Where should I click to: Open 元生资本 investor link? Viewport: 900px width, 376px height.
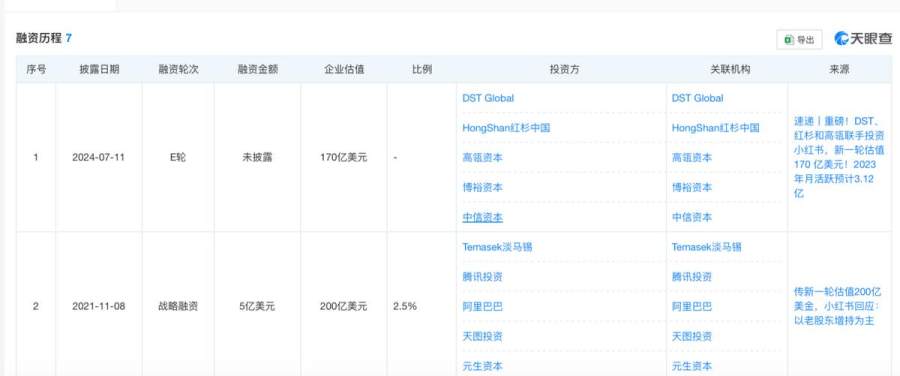point(482,366)
